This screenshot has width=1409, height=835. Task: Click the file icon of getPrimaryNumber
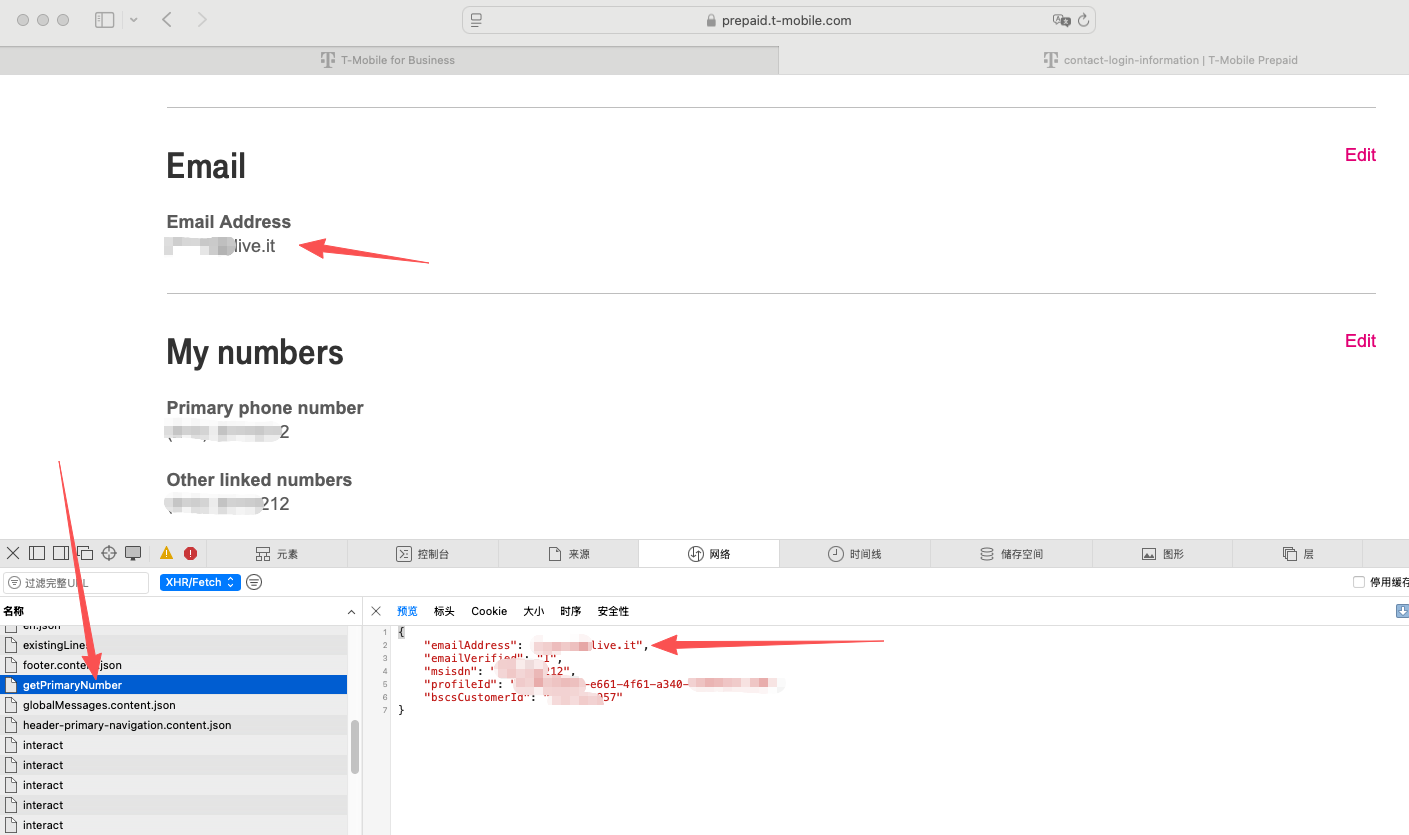[12, 685]
